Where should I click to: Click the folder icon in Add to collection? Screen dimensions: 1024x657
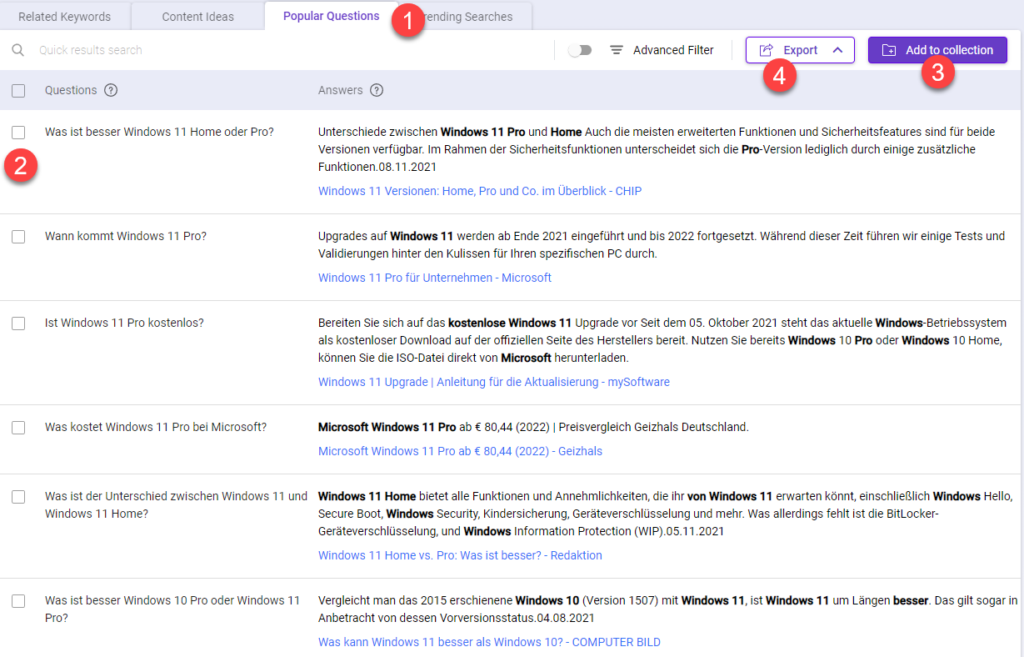[x=889, y=50]
